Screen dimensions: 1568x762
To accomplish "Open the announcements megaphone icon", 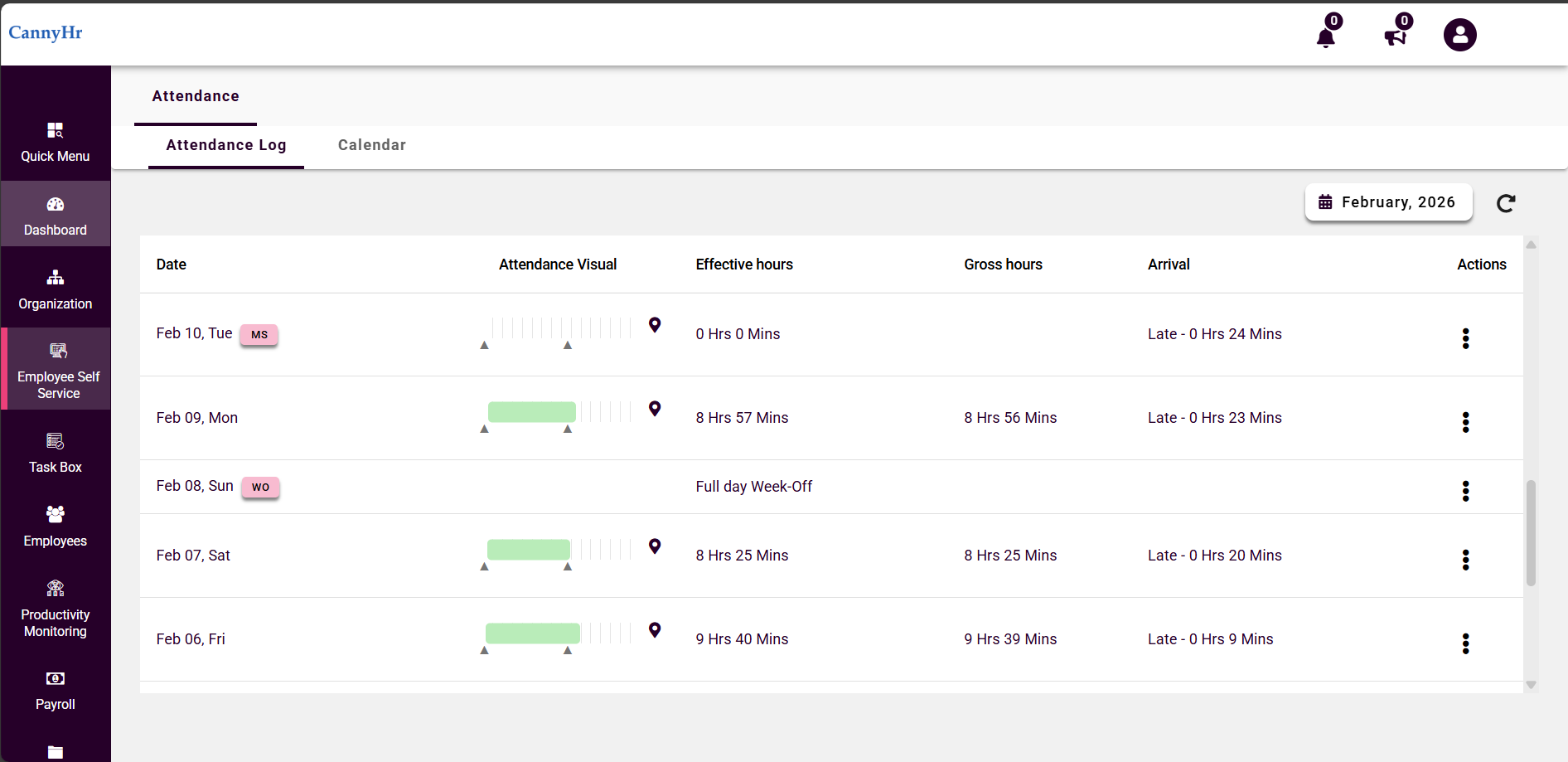I will (1394, 36).
